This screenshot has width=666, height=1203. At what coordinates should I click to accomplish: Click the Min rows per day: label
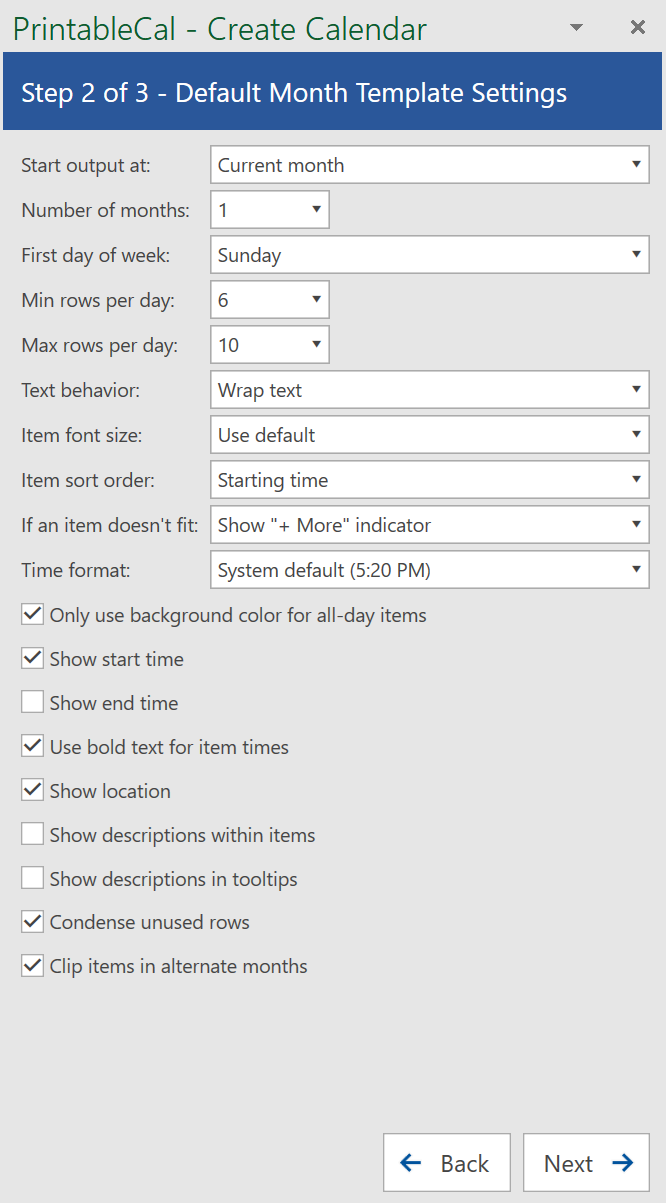click(98, 301)
